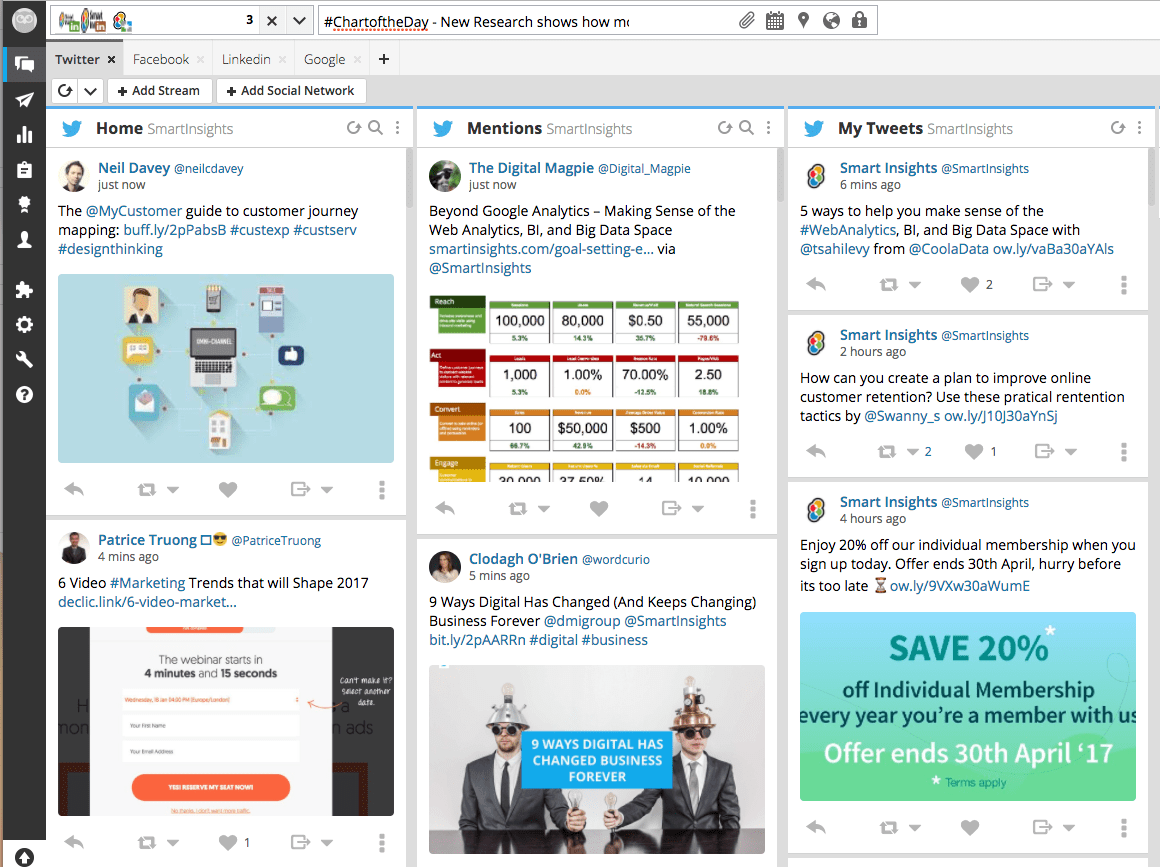This screenshot has height=867, width=1160.
Task: Like Neil Davey's customer journey tweet
Action: 228,489
